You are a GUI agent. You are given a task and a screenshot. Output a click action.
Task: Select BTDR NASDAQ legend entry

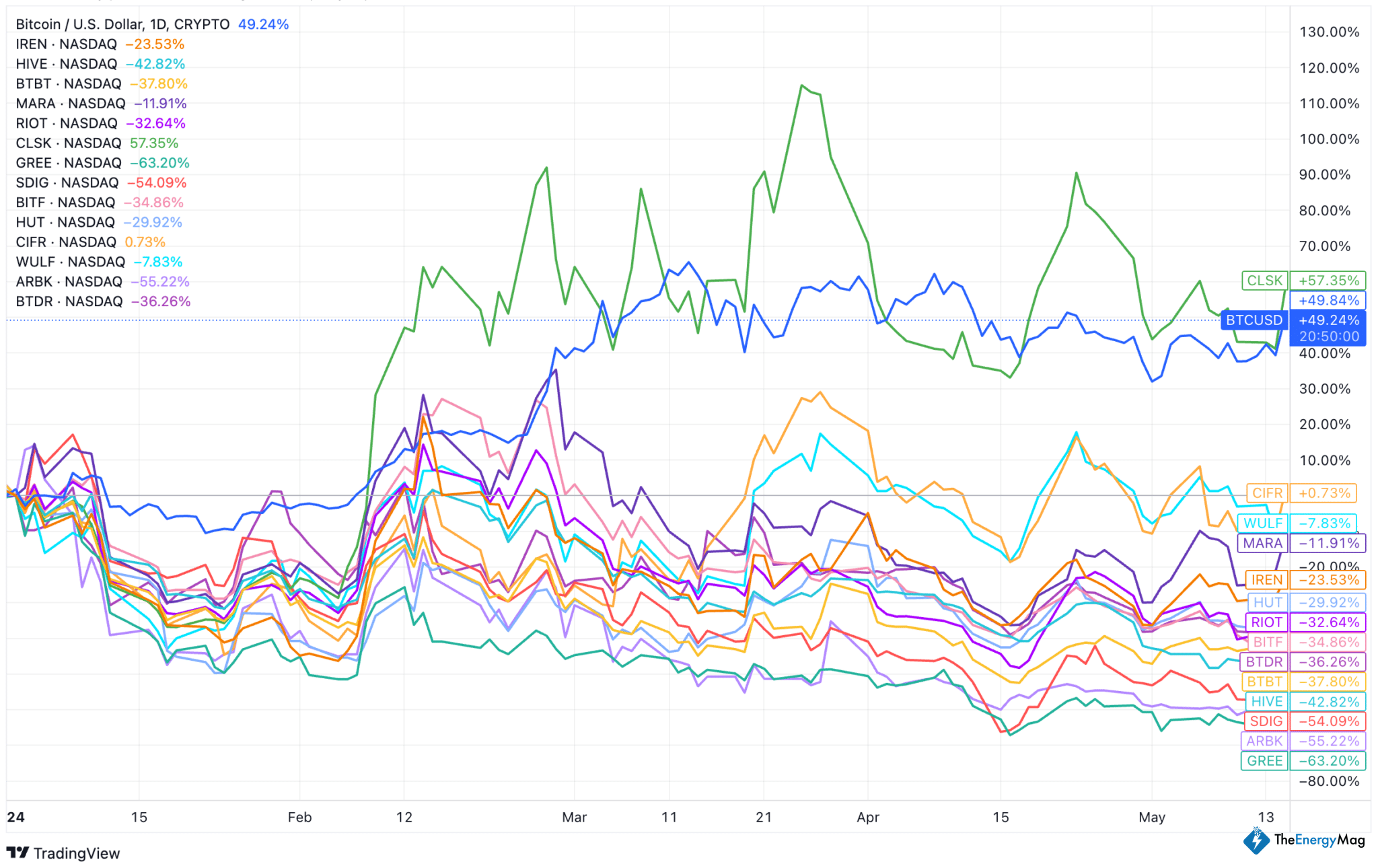(69, 301)
